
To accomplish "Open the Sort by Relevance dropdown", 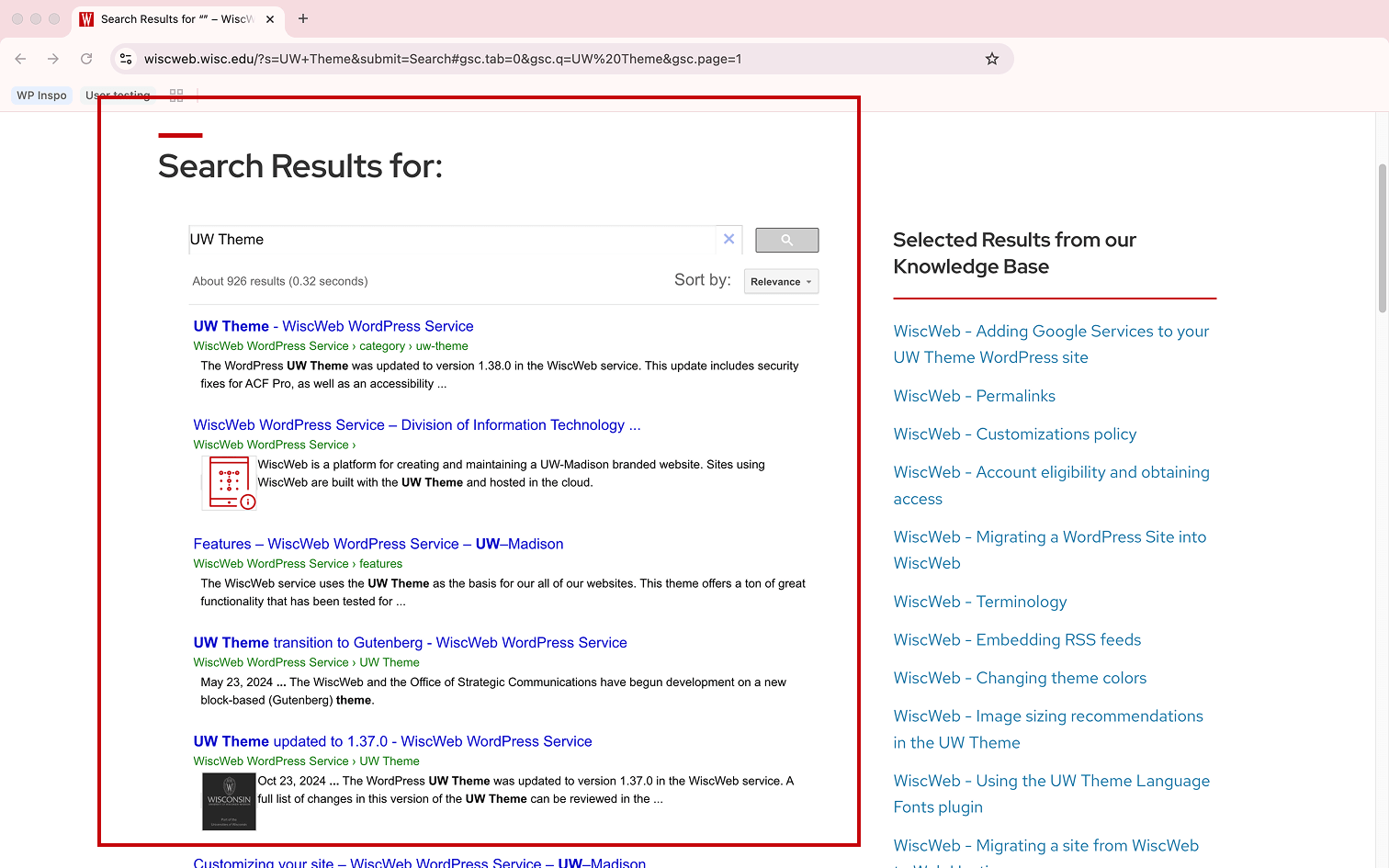I will pyautogui.click(x=781, y=282).
